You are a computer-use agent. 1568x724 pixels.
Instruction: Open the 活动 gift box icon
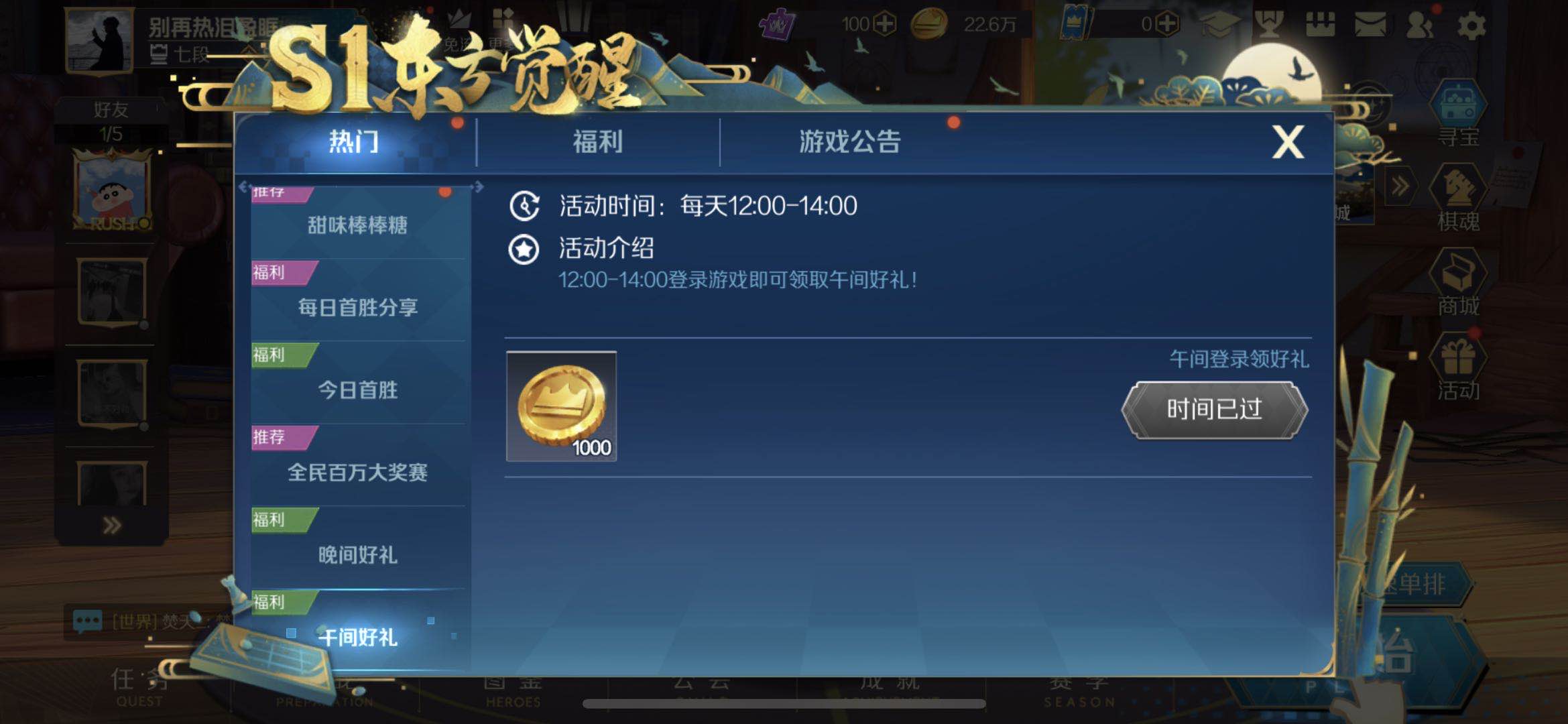point(1457,367)
